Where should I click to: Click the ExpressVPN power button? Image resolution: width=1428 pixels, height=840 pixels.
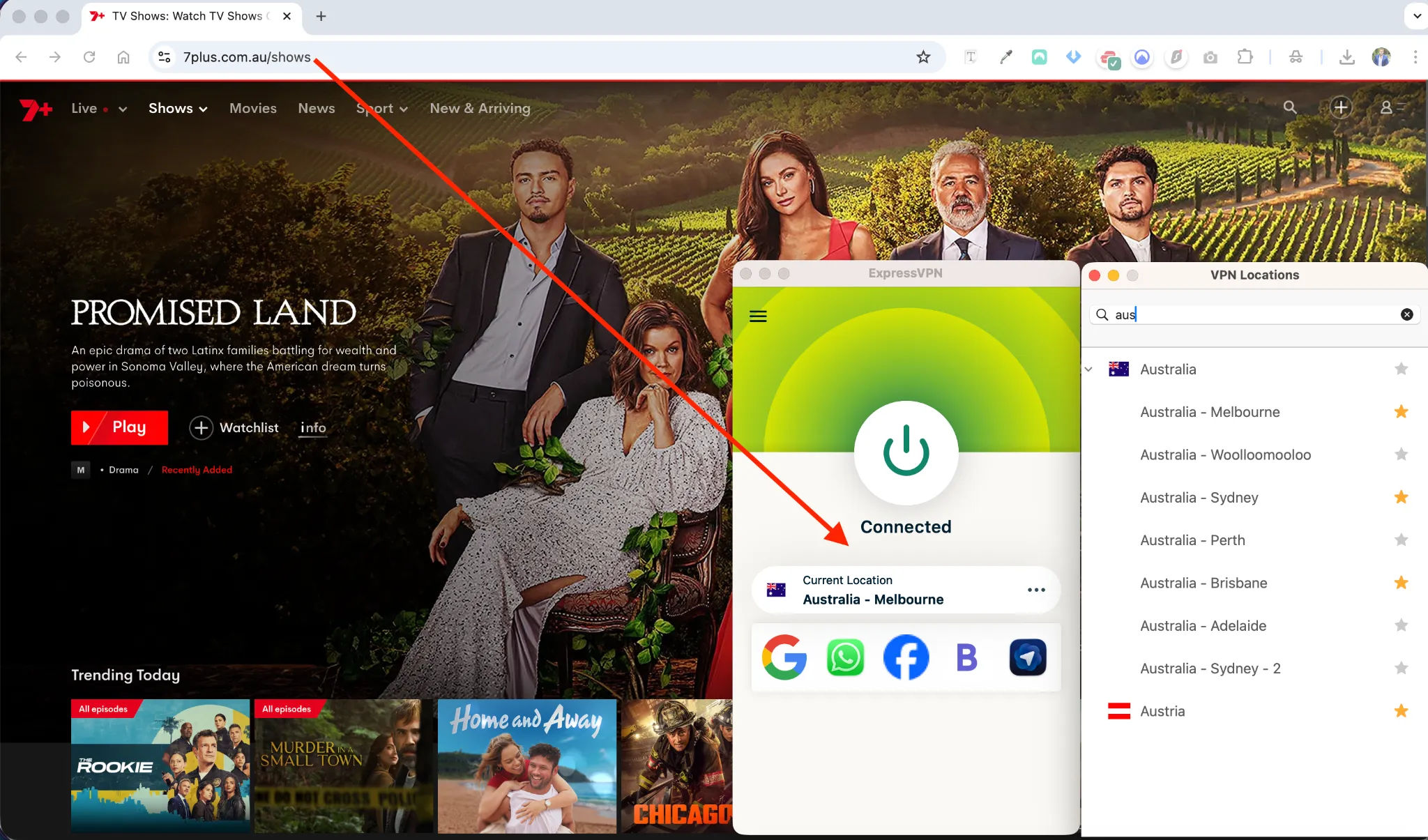904,453
